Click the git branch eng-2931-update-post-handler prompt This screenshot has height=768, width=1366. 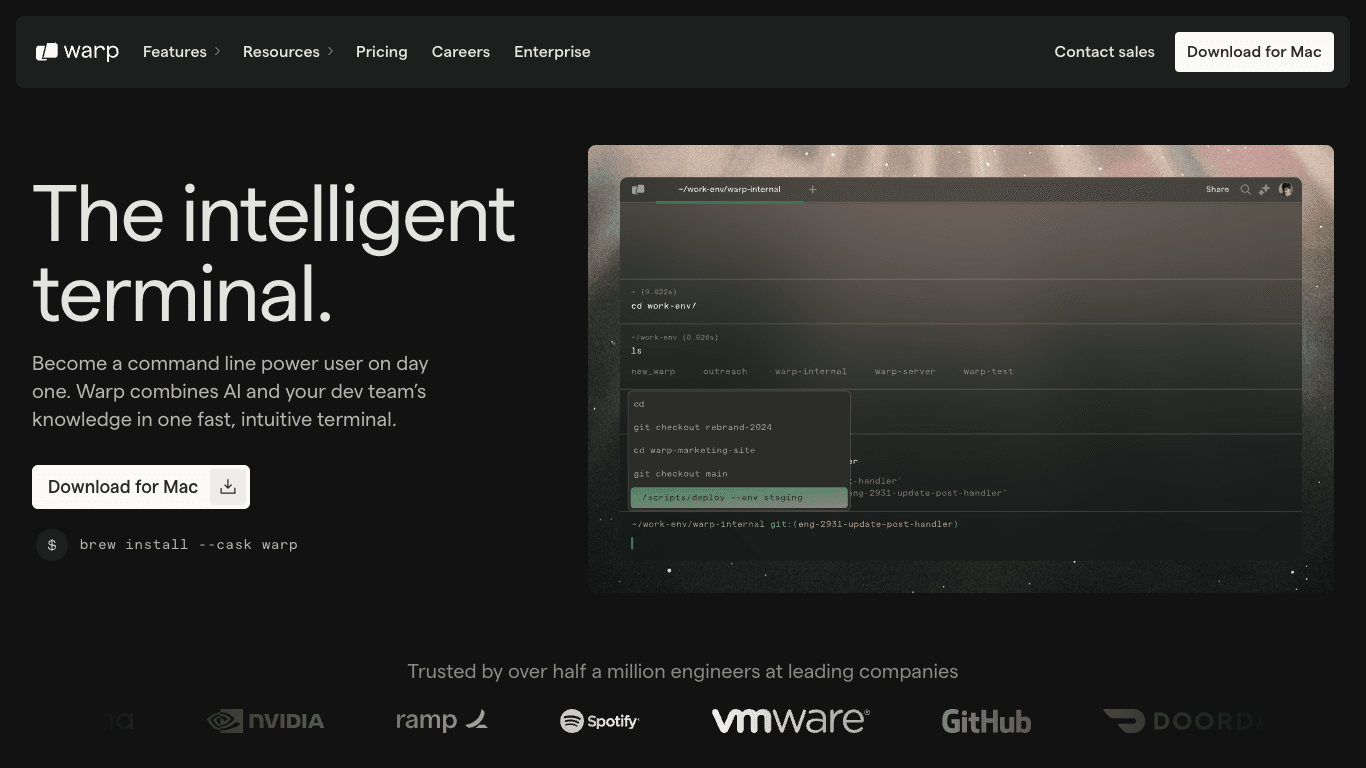tap(864, 524)
